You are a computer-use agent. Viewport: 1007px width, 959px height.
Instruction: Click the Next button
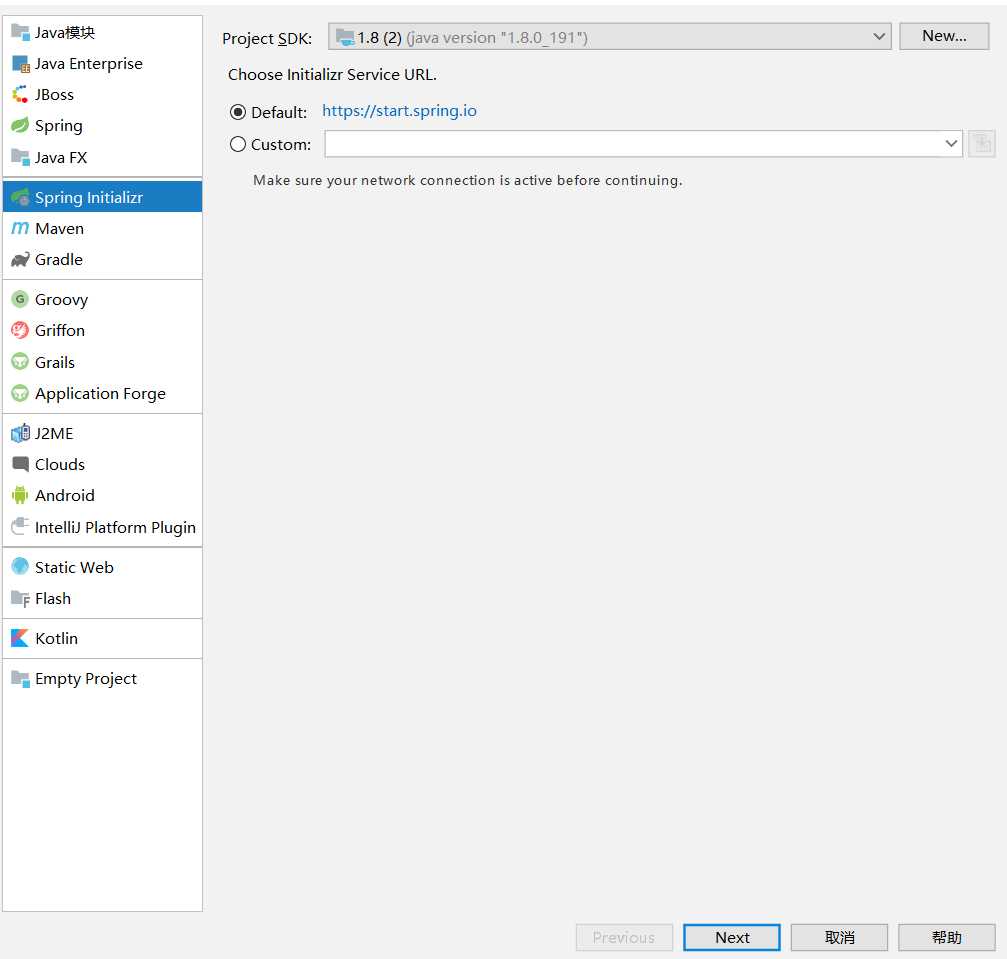point(731,938)
